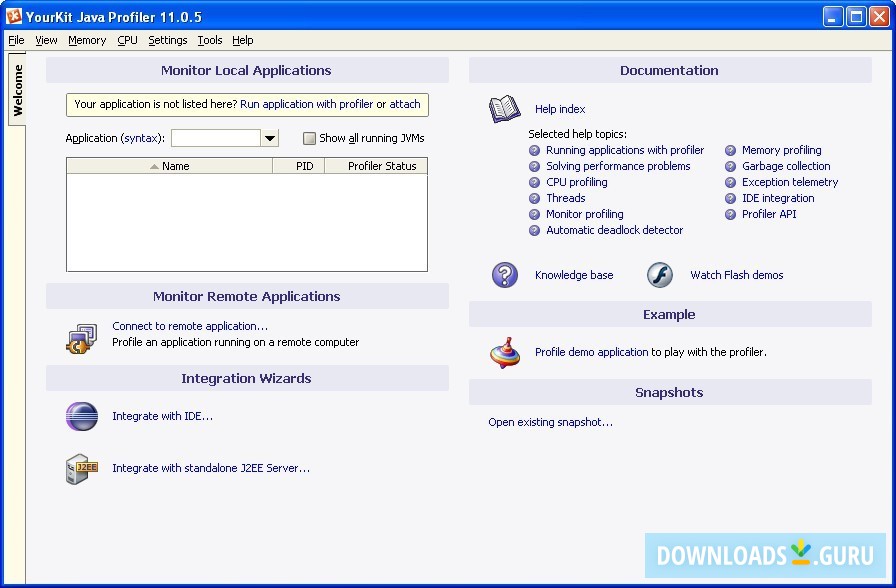Image resolution: width=896 pixels, height=588 pixels.
Task: Click help bullet beside Monitor profiling
Action: 534,214
